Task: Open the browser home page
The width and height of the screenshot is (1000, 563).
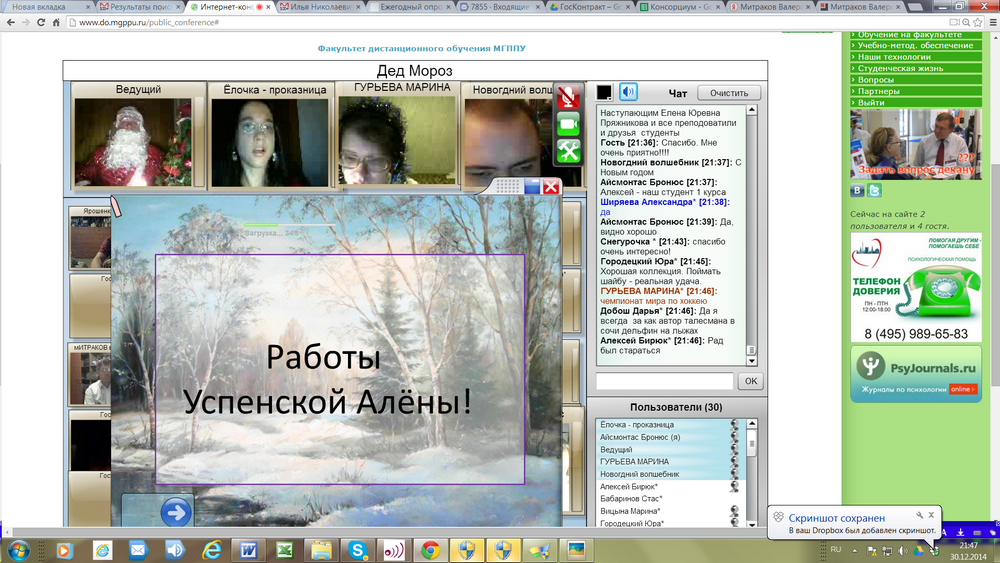Action: pyautogui.click(x=56, y=22)
